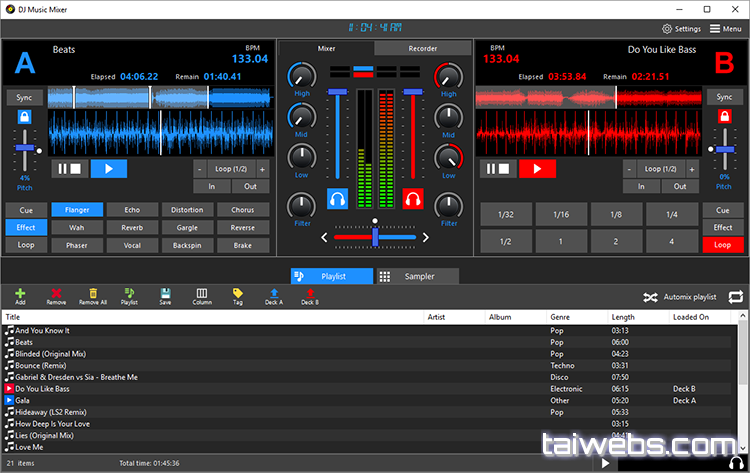Open the Recorder tab in mixer
The image size is (750, 473).
point(422,48)
